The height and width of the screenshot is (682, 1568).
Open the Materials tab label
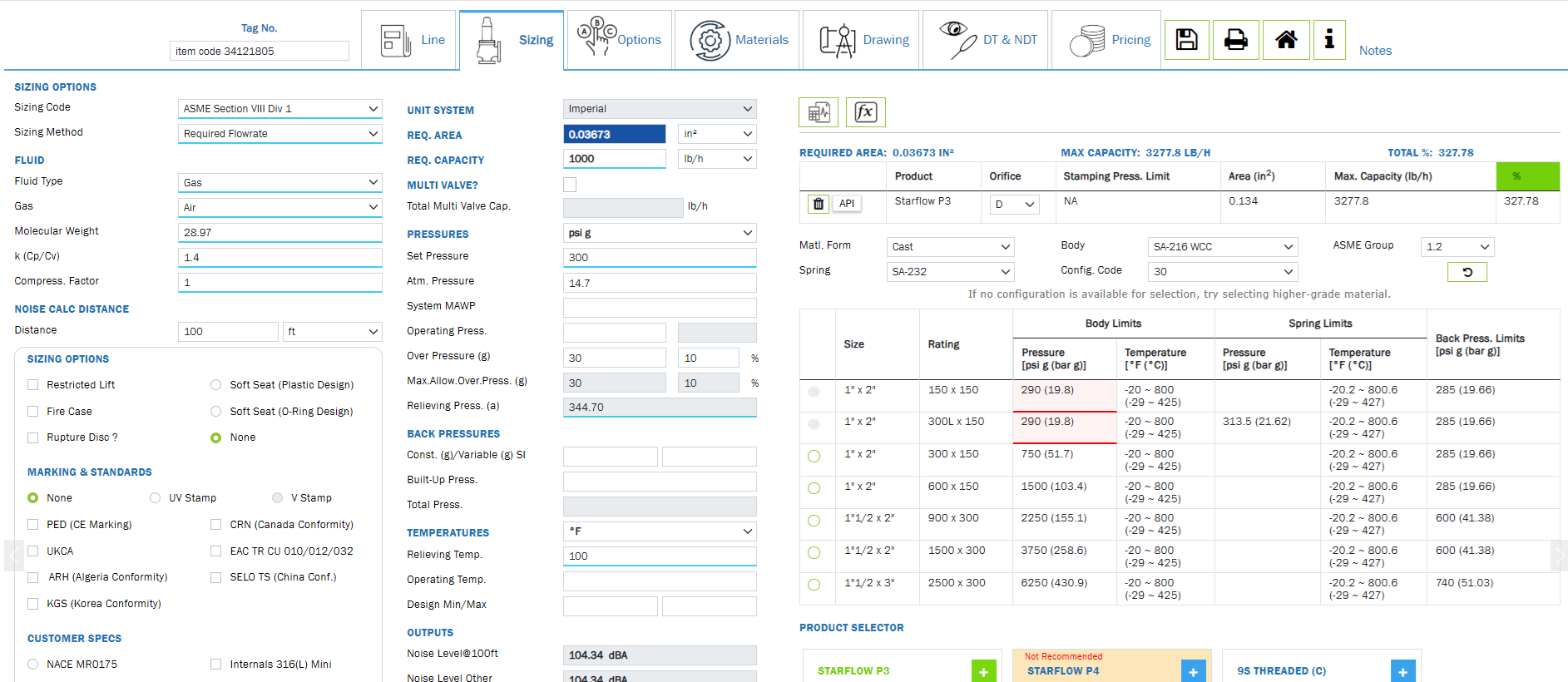(762, 40)
